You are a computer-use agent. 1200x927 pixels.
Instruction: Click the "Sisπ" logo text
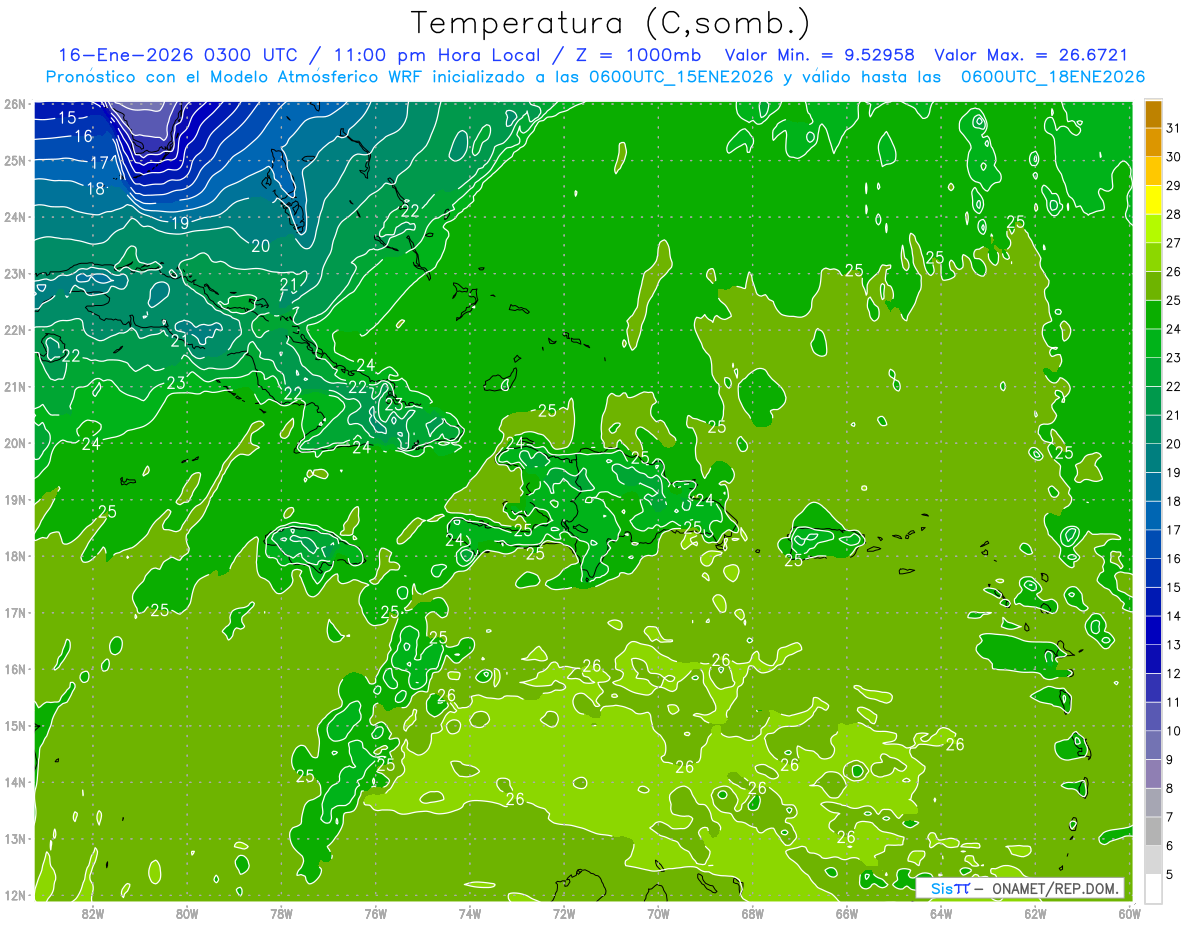pyautogui.click(x=949, y=888)
